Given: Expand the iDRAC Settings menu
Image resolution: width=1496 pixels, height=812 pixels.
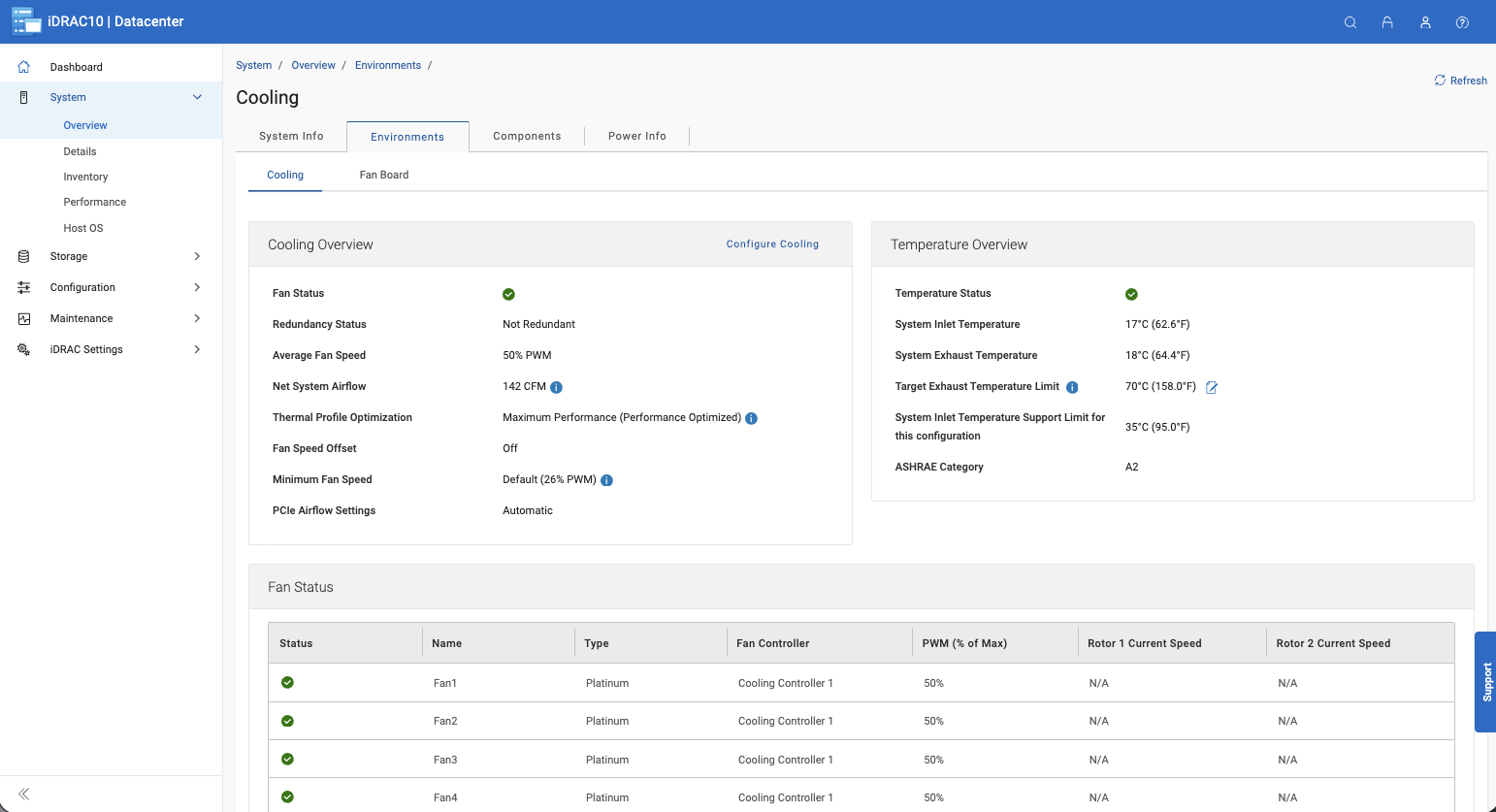Looking at the screenshot, I should click(197, 349).
